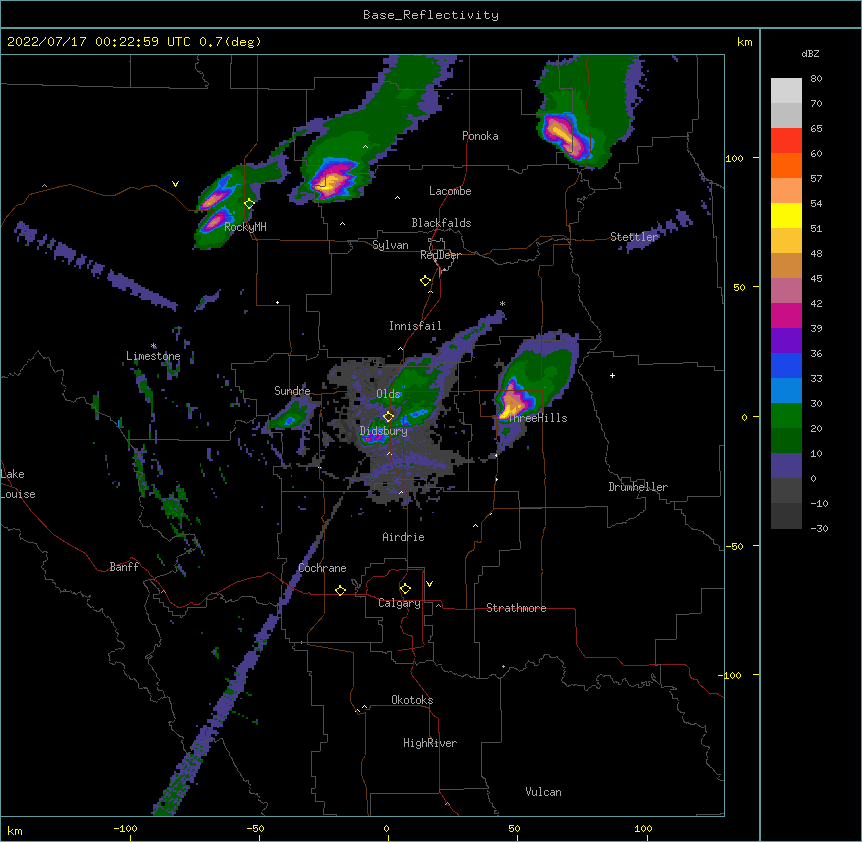The width and height of the screenshot is (862, 842).
Task: Pick the white 70-80 dBZ legend swatch
Action: (x=786, y=91)
